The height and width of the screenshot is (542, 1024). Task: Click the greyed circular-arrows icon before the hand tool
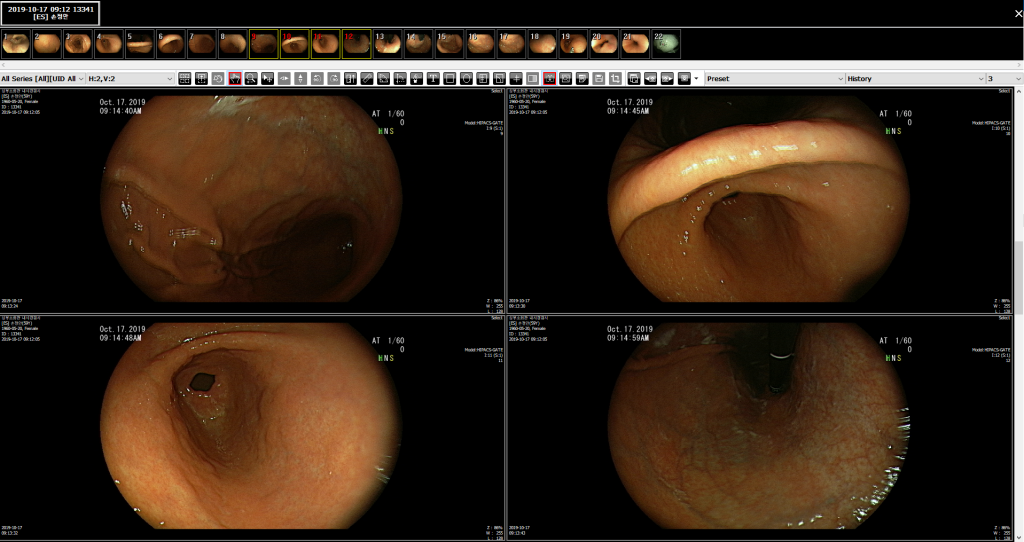pos(217,78)
